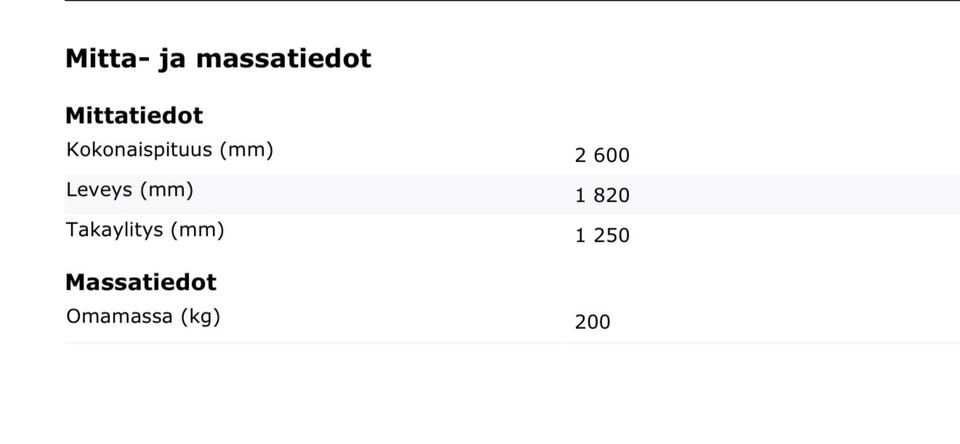
Task: Select the "Omamassa (kg)" label
Action: [x=143, y=317]
